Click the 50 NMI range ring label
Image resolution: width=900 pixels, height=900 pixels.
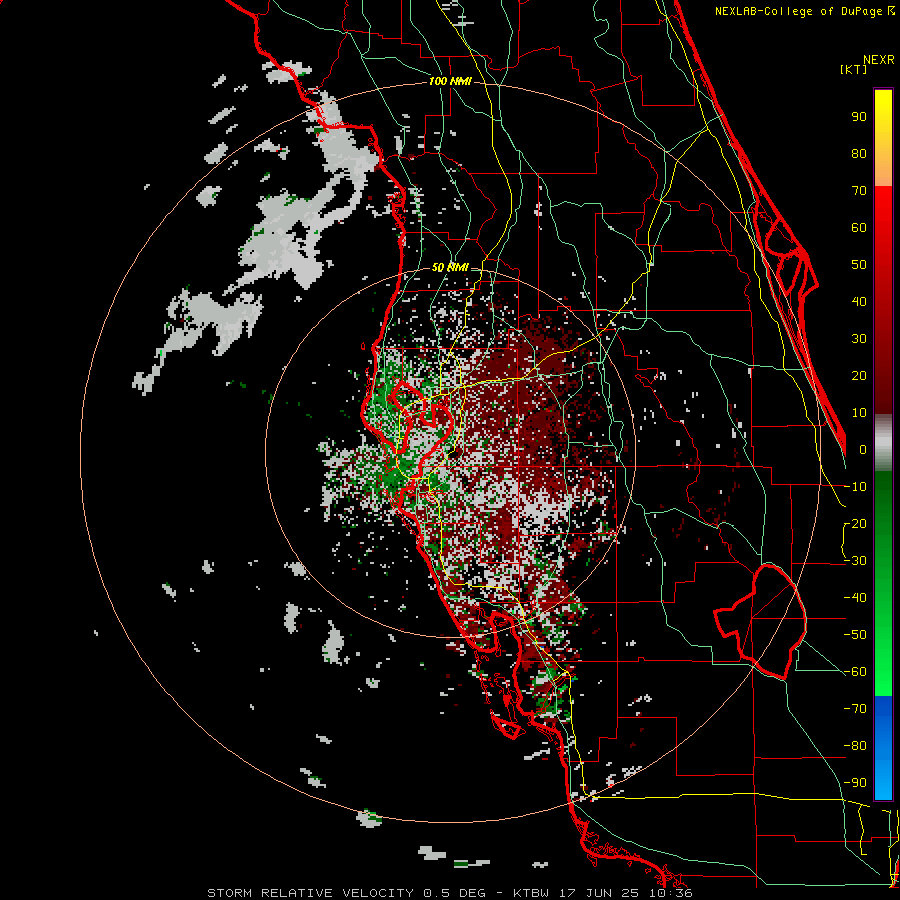tap(449, 267)
